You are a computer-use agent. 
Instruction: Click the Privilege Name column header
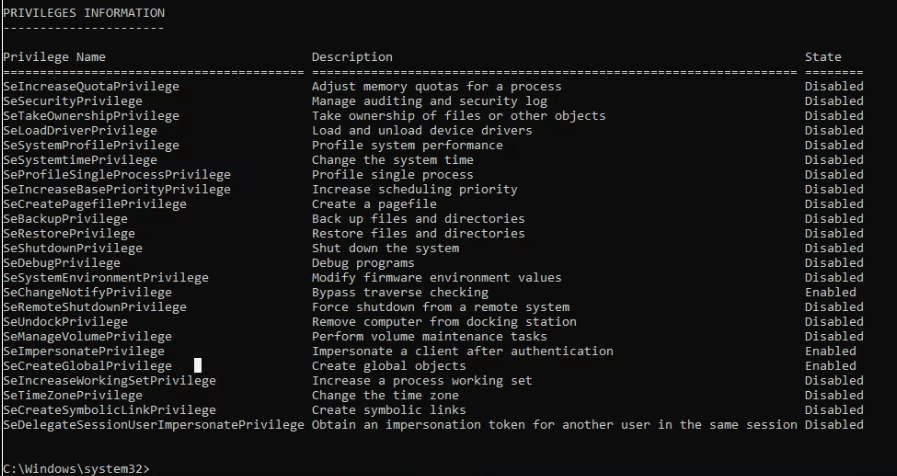(54, 57)
